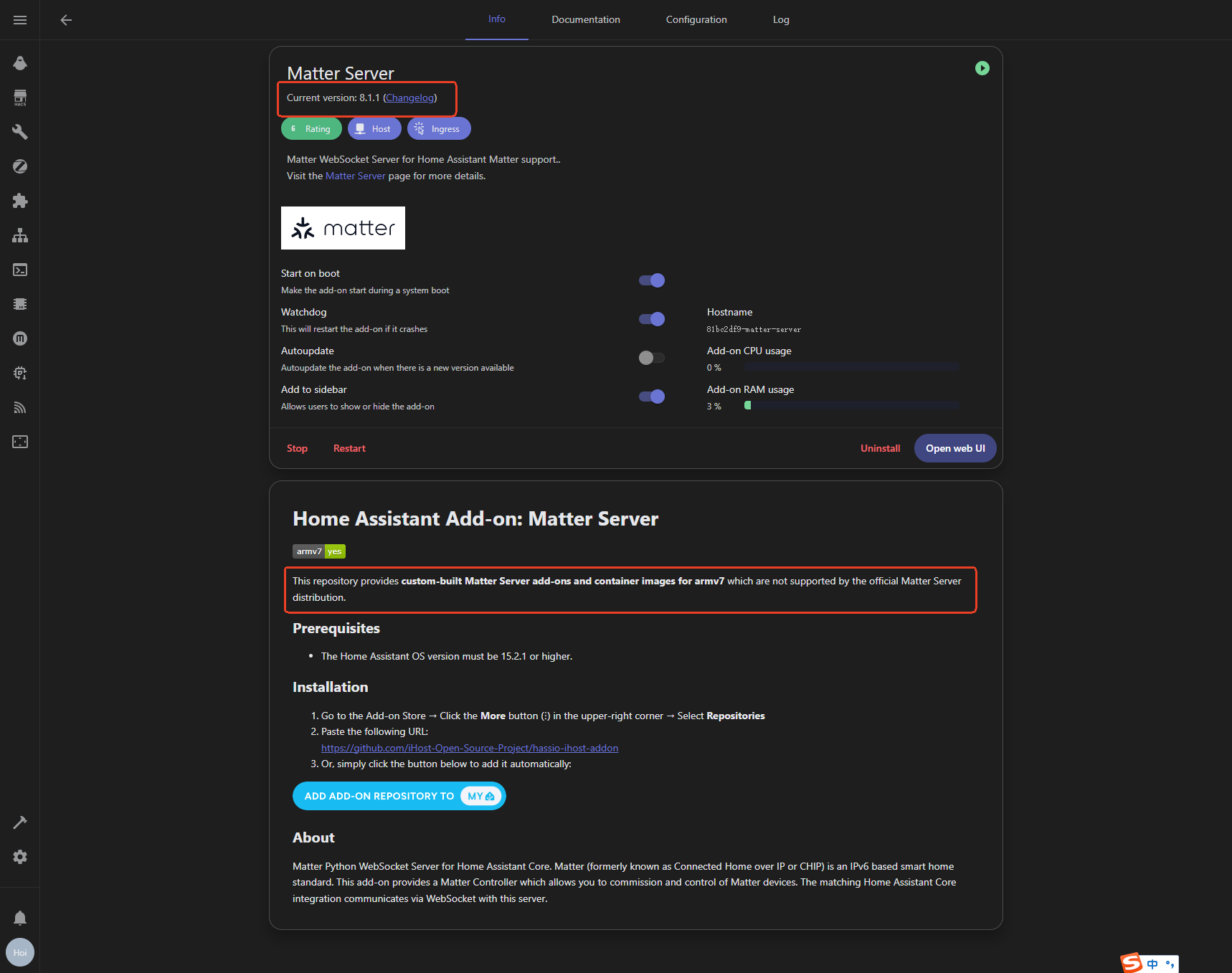This screenshot has width=1232, height=973.
Task: Open the Changelog link
Action: pos(410,98)
